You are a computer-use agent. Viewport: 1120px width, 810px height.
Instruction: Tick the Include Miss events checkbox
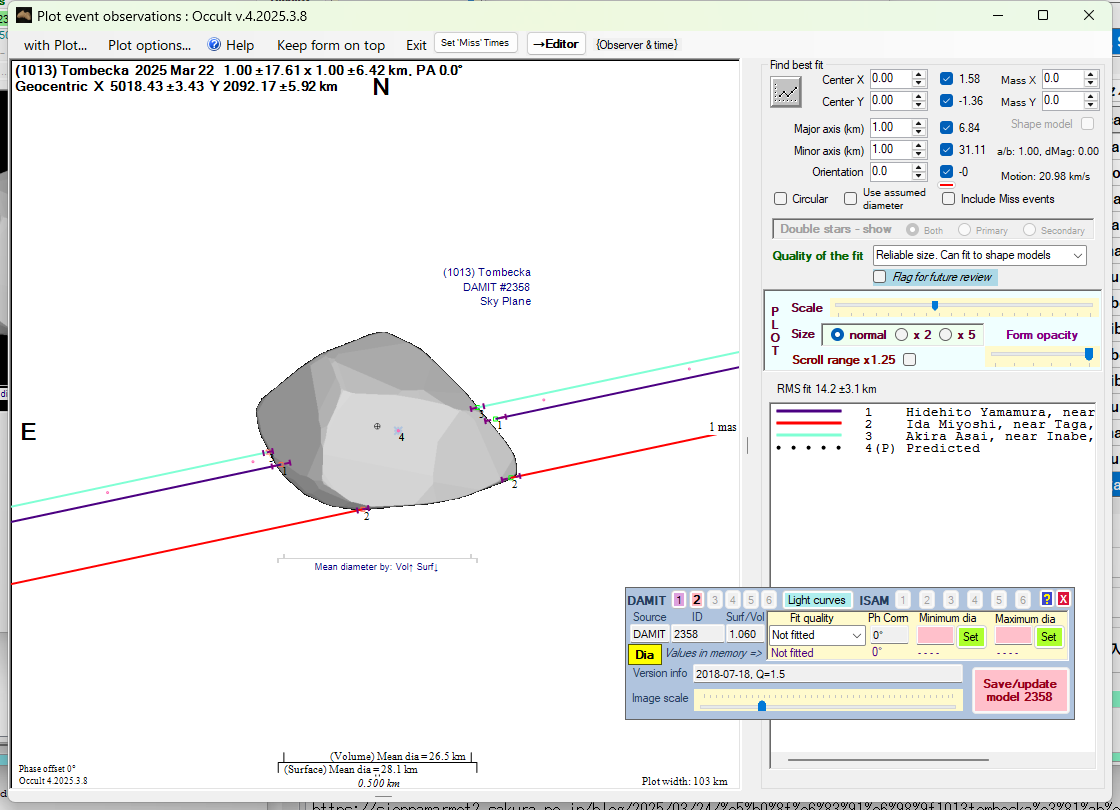[x=948, y=199]
